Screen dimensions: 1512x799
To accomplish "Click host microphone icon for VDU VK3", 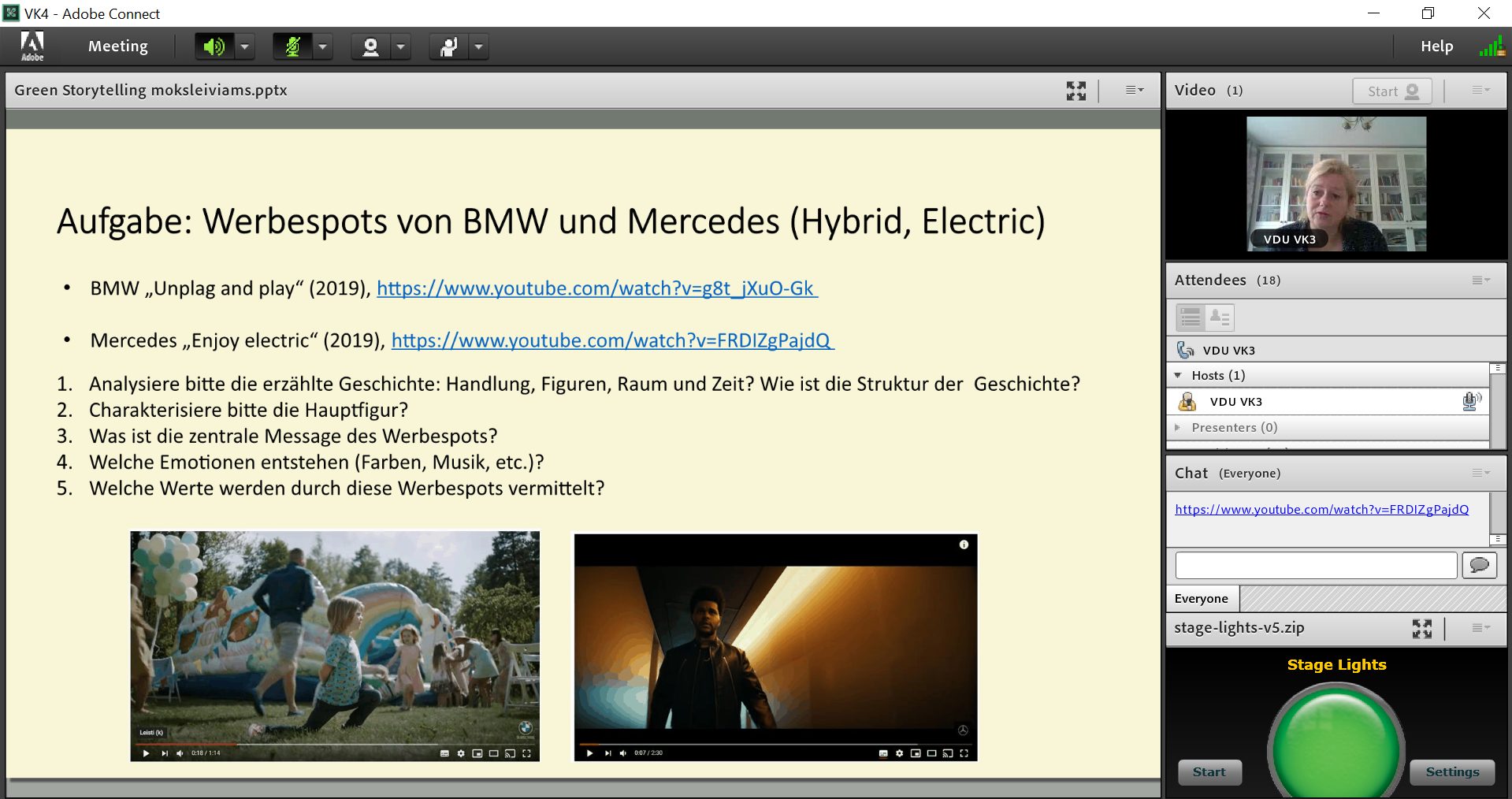I will coord(1470,401).
